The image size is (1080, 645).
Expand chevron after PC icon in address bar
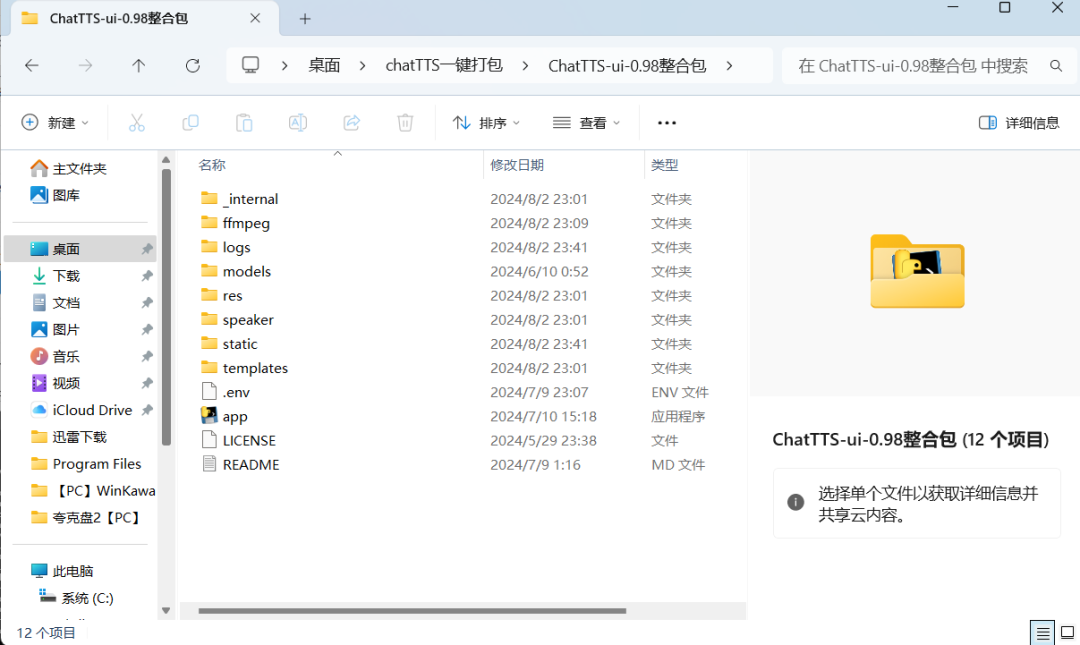[x=284, y=65]
